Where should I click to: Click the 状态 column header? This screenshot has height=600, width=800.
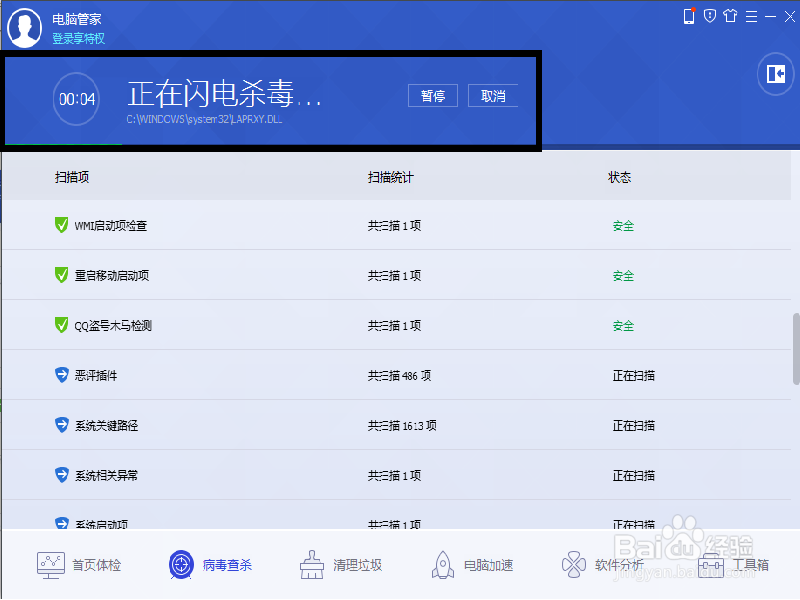point(619,177)
